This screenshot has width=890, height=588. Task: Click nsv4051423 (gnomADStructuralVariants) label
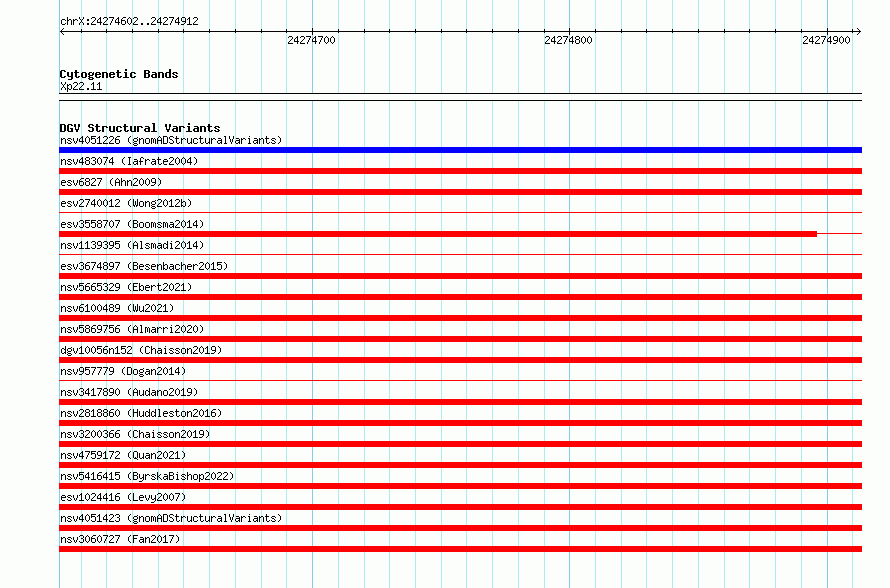tap(171, 518)
